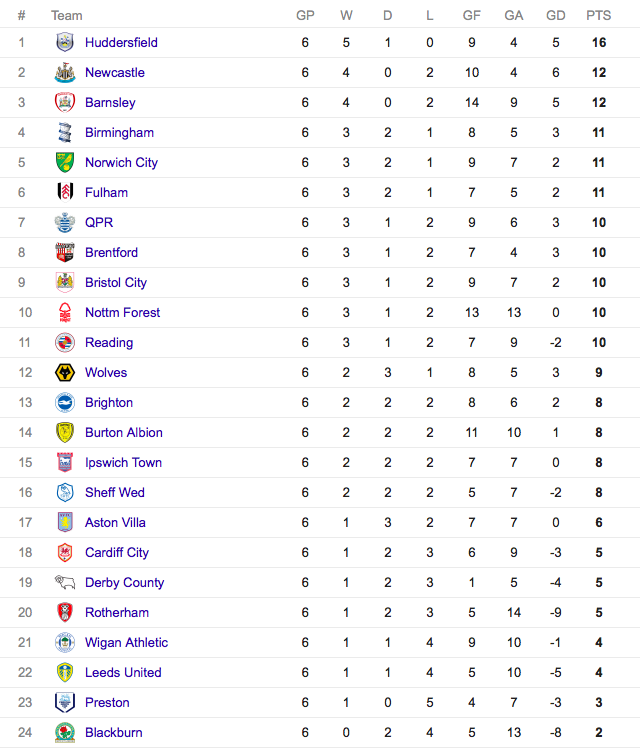
Task: Click the PTS column header
Action: pos(599,16)
